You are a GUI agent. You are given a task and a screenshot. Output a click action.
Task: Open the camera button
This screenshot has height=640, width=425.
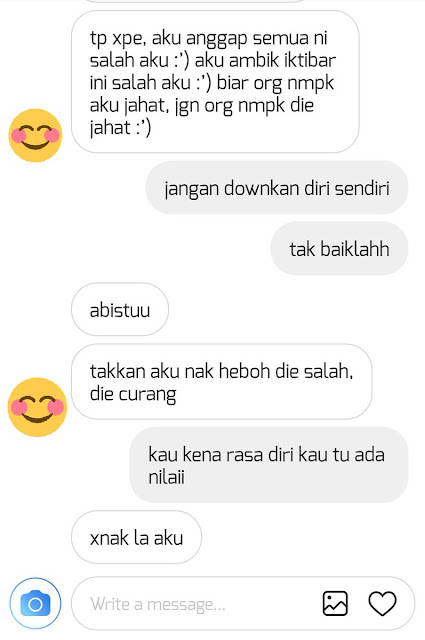point(36,603)
